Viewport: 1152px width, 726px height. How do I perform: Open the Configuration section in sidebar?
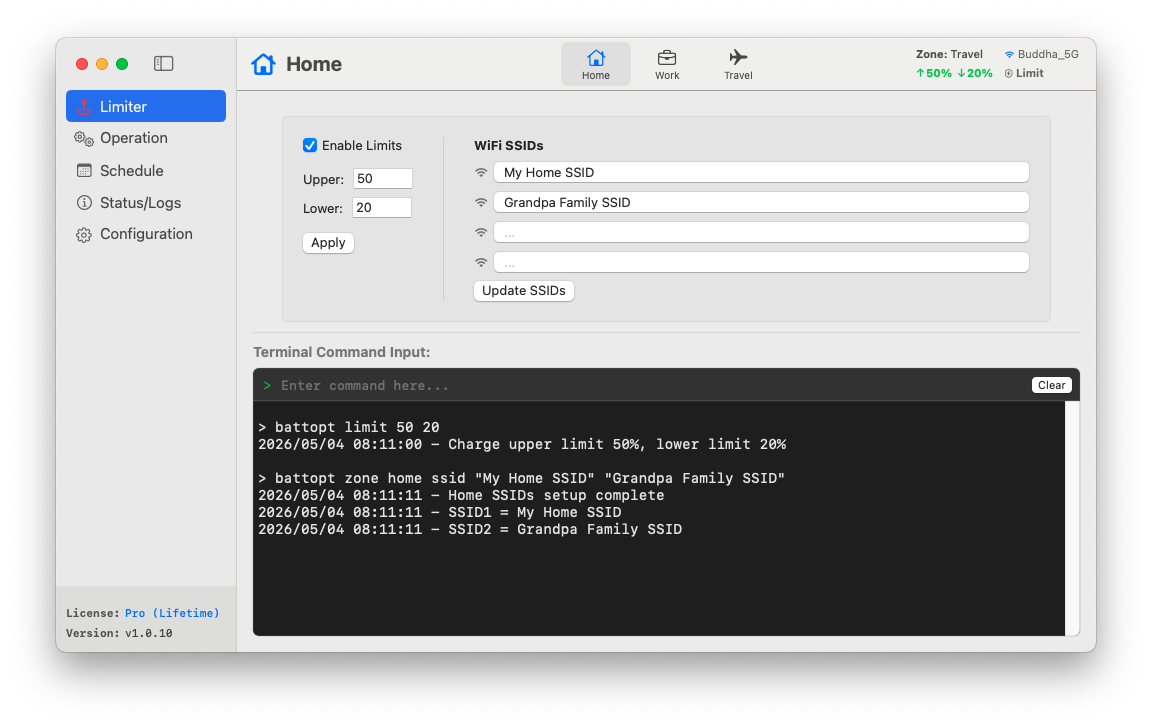pyautogui.click(x=145, y=234)
